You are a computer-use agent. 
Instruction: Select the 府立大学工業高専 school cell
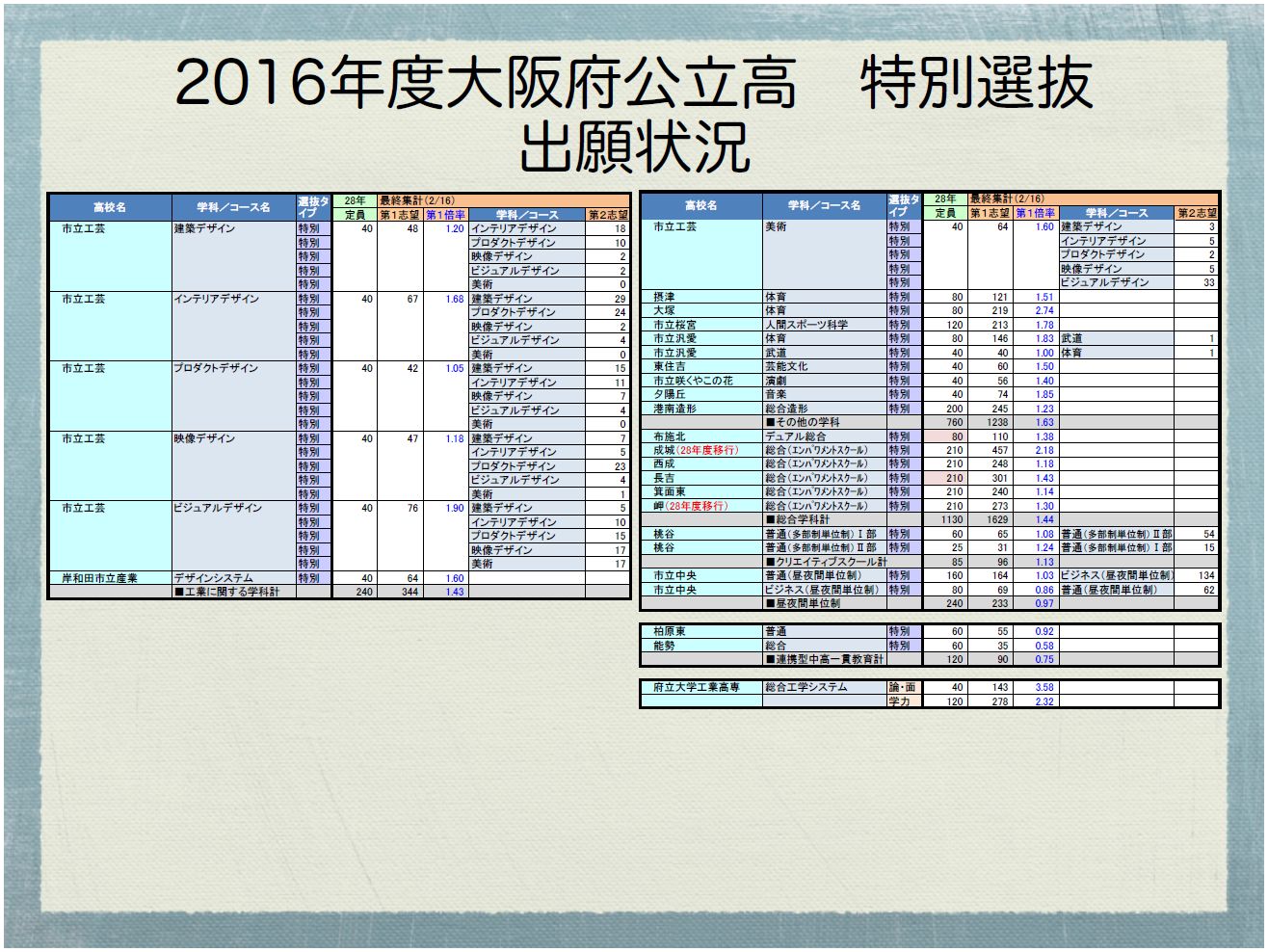point(701,687)
